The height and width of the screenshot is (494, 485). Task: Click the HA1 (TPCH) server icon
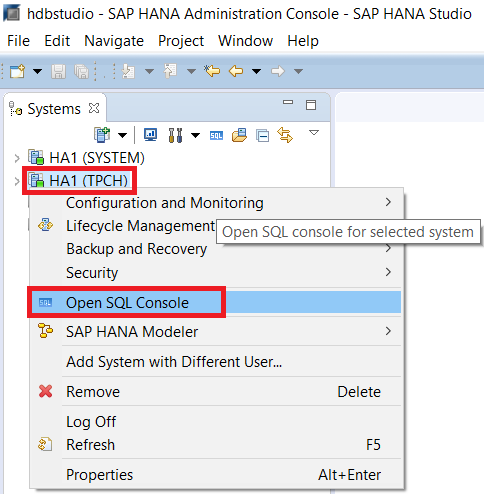tap(36, 180)
